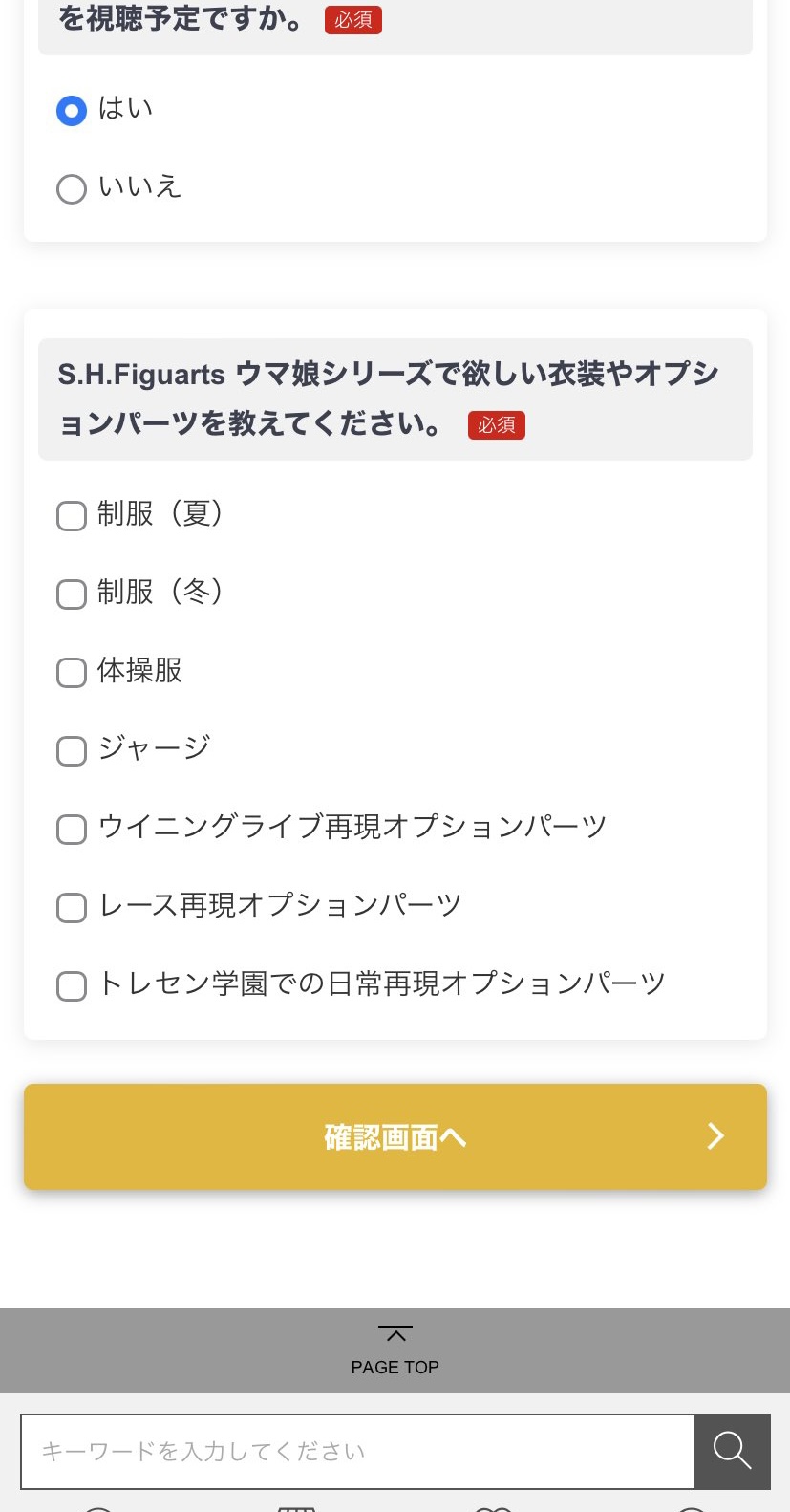Click the PAGE TOP up-arrow icon
The image size is (790, 1512).
[395, 1333]
